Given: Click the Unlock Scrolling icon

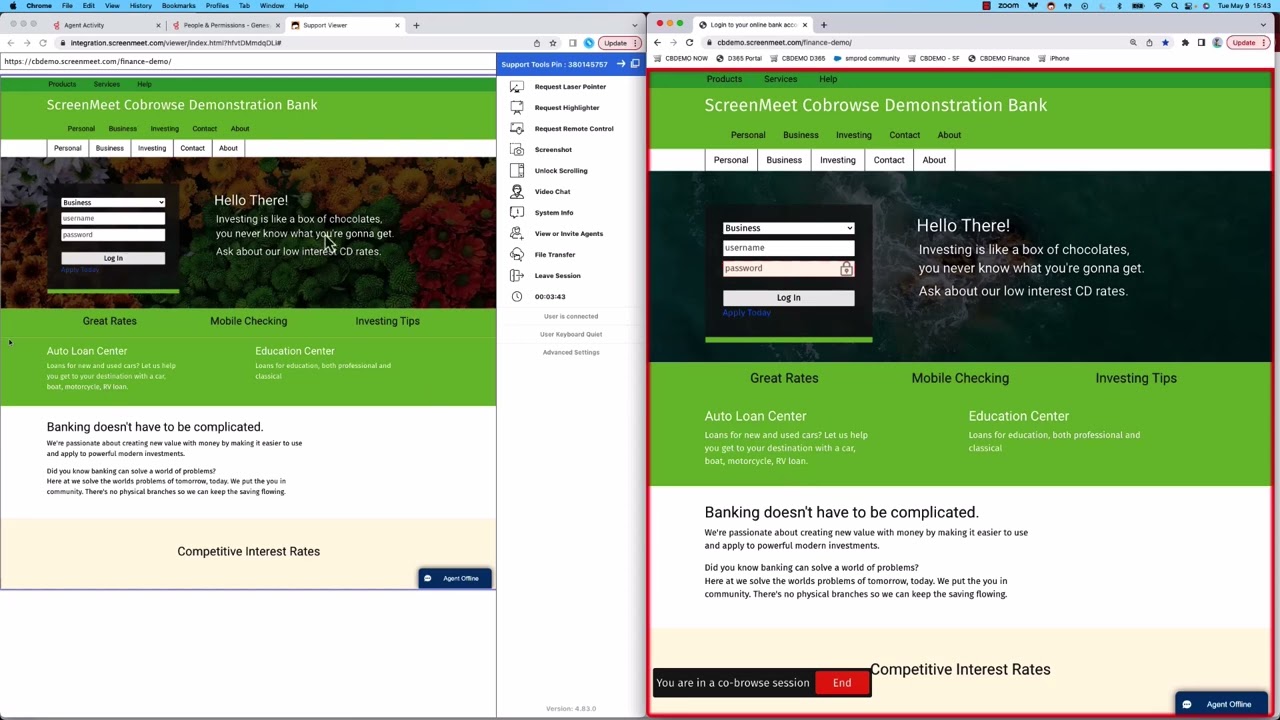Looking at the screenshot, I should pos(516,170).
